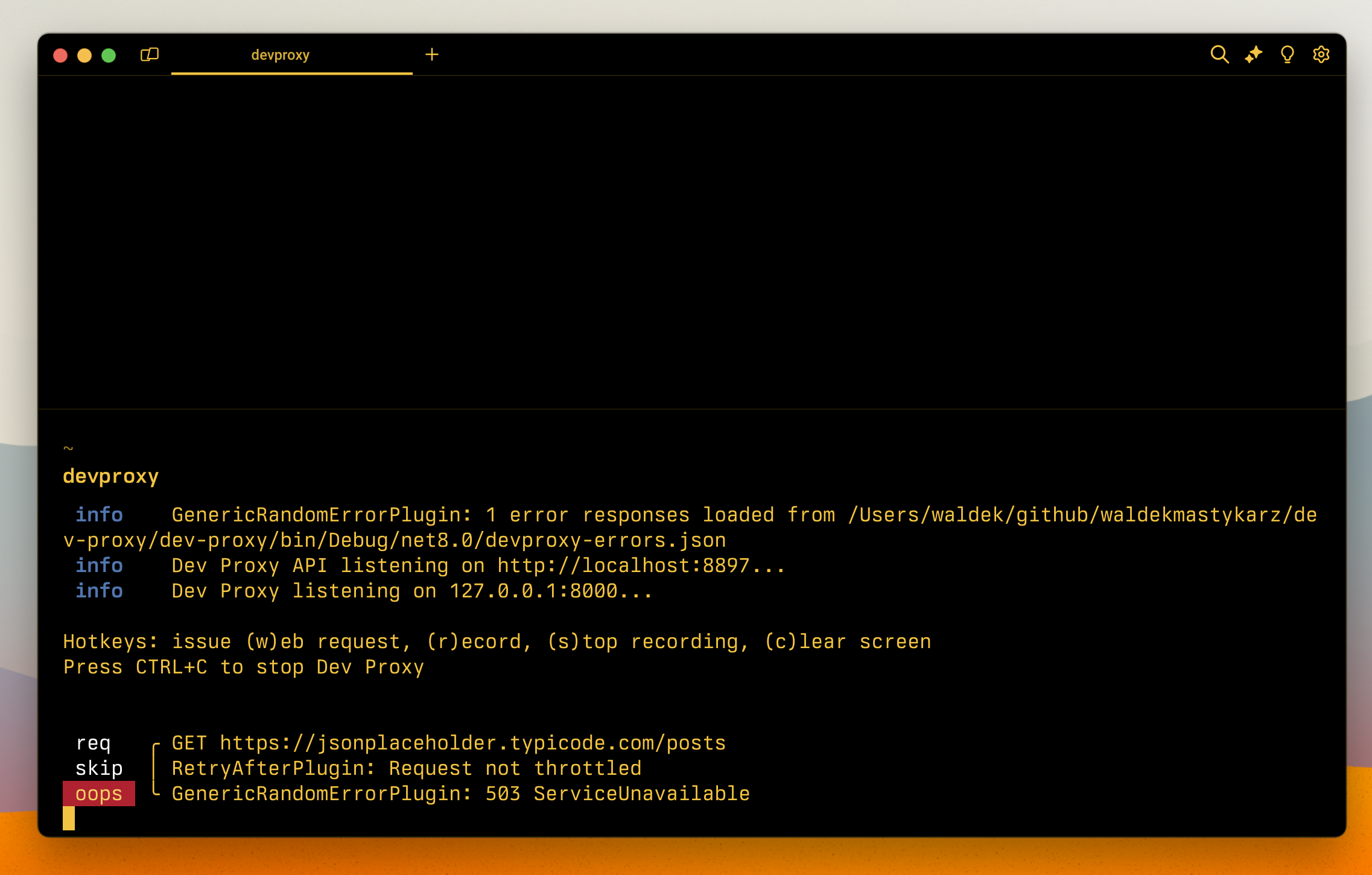
Task: Open Warp AI using the sparkles icon
Action: click(1254, 54)
